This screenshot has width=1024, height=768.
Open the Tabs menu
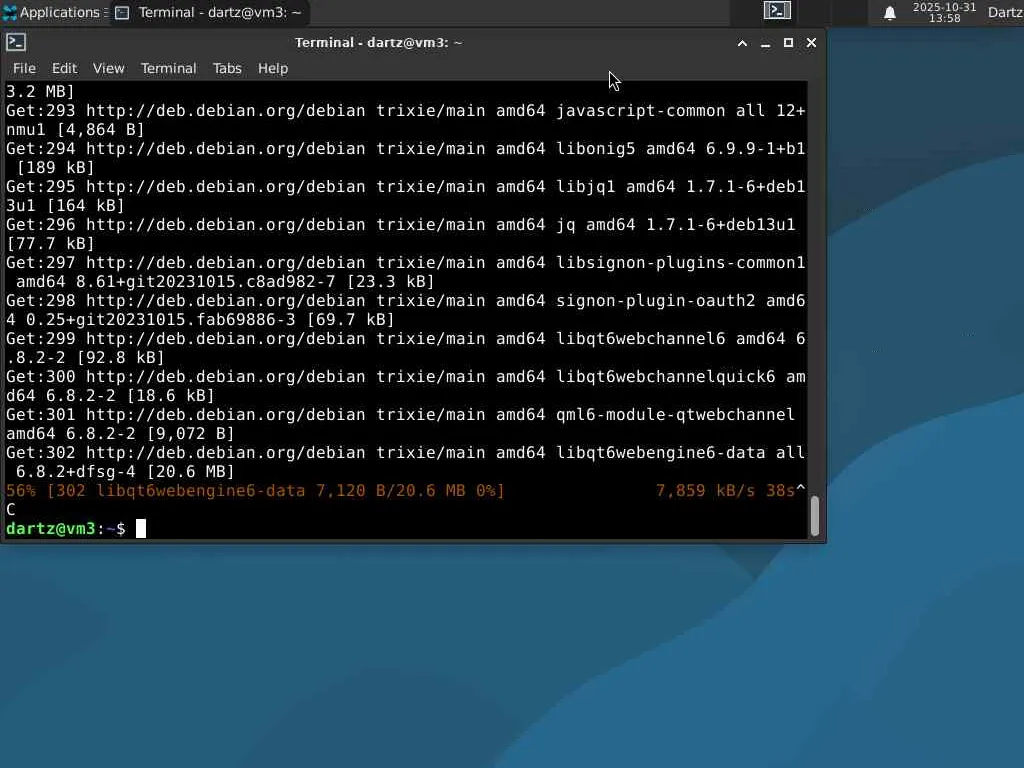pyautogui.click(x=227, y=68)
